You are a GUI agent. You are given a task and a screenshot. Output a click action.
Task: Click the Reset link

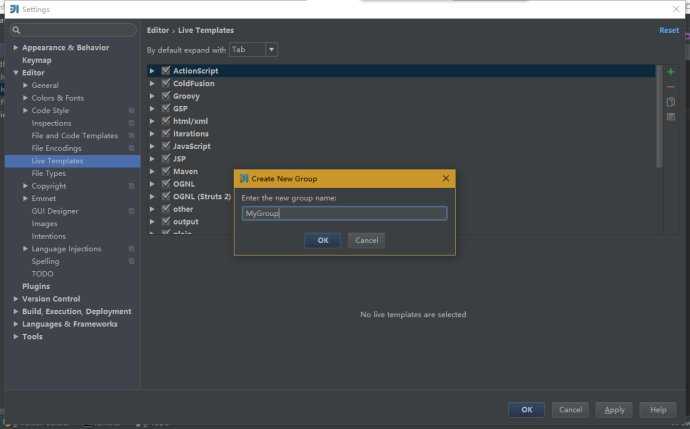[669, 30]
